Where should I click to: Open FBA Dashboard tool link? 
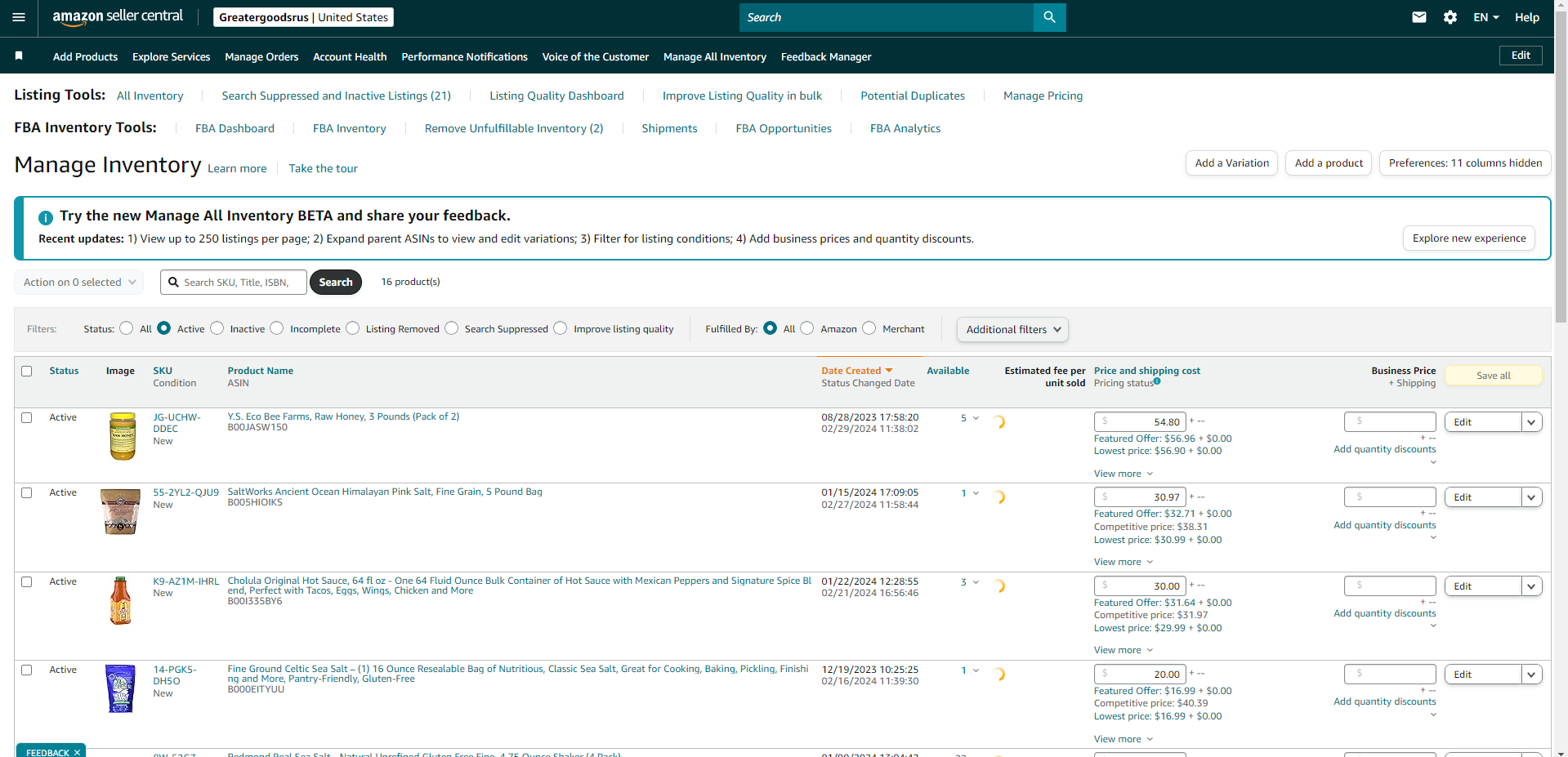tap(235, 128)
